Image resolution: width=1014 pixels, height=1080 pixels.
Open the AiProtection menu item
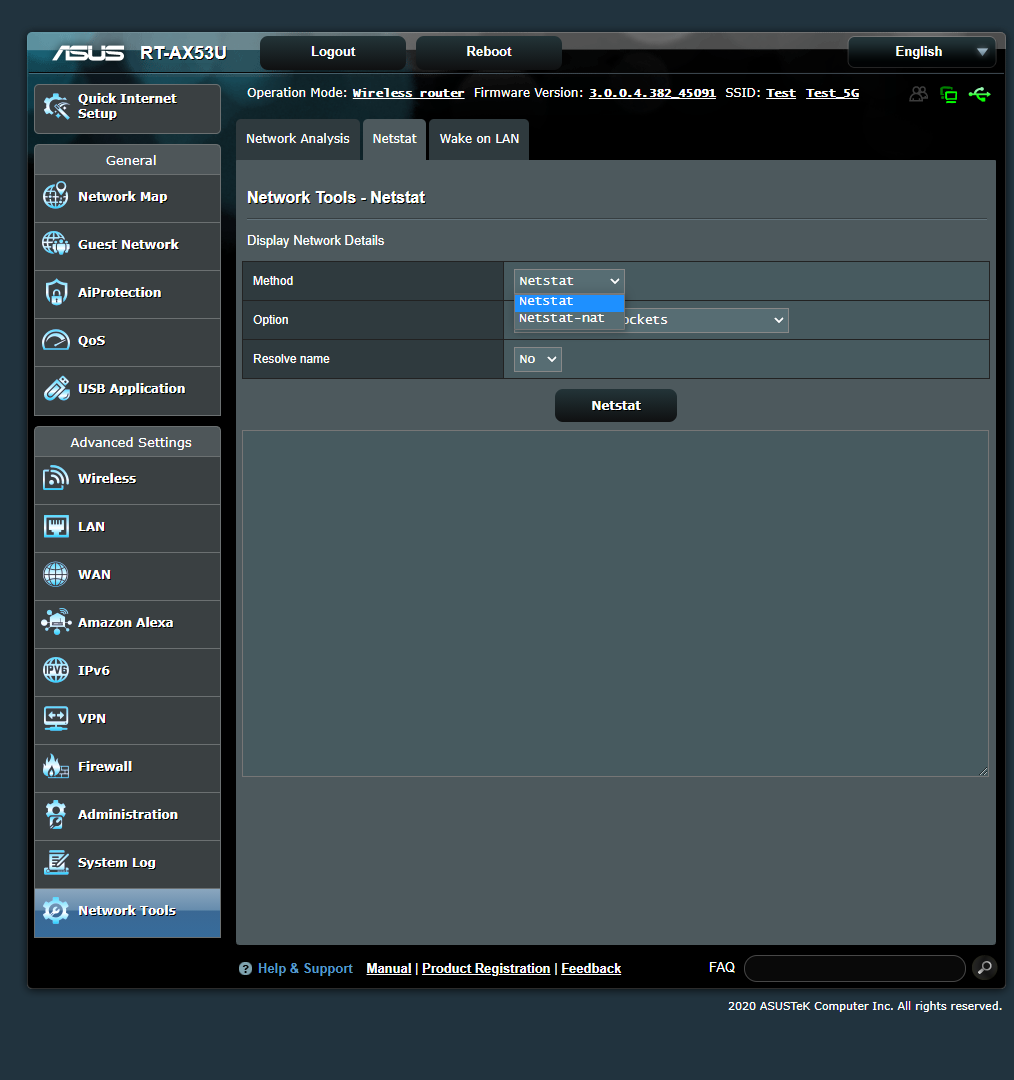[x=127, y=294]
